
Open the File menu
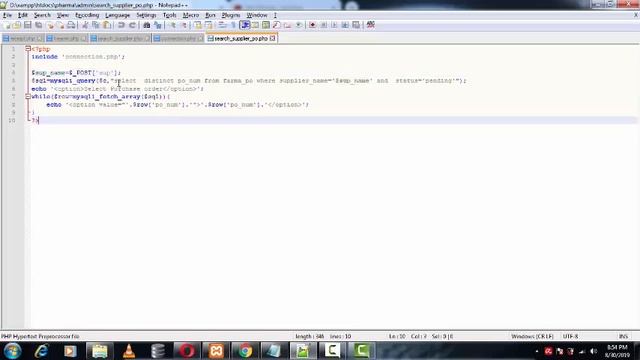click(x=7, y=15)
